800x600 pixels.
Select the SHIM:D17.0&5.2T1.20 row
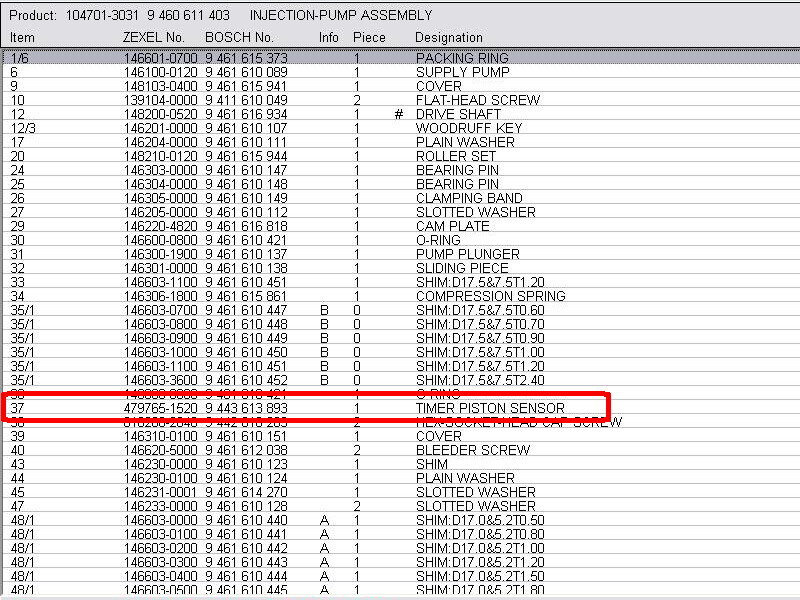tap(401, 562)
